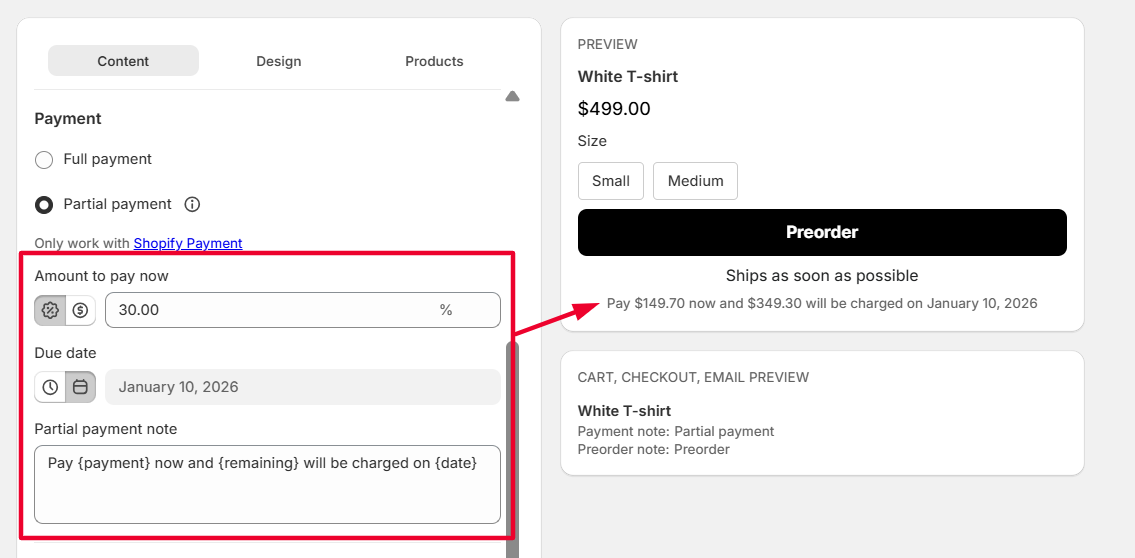Open the January 10, 2026 date field
Screen dimensions: 1135x558
(302, 387)
